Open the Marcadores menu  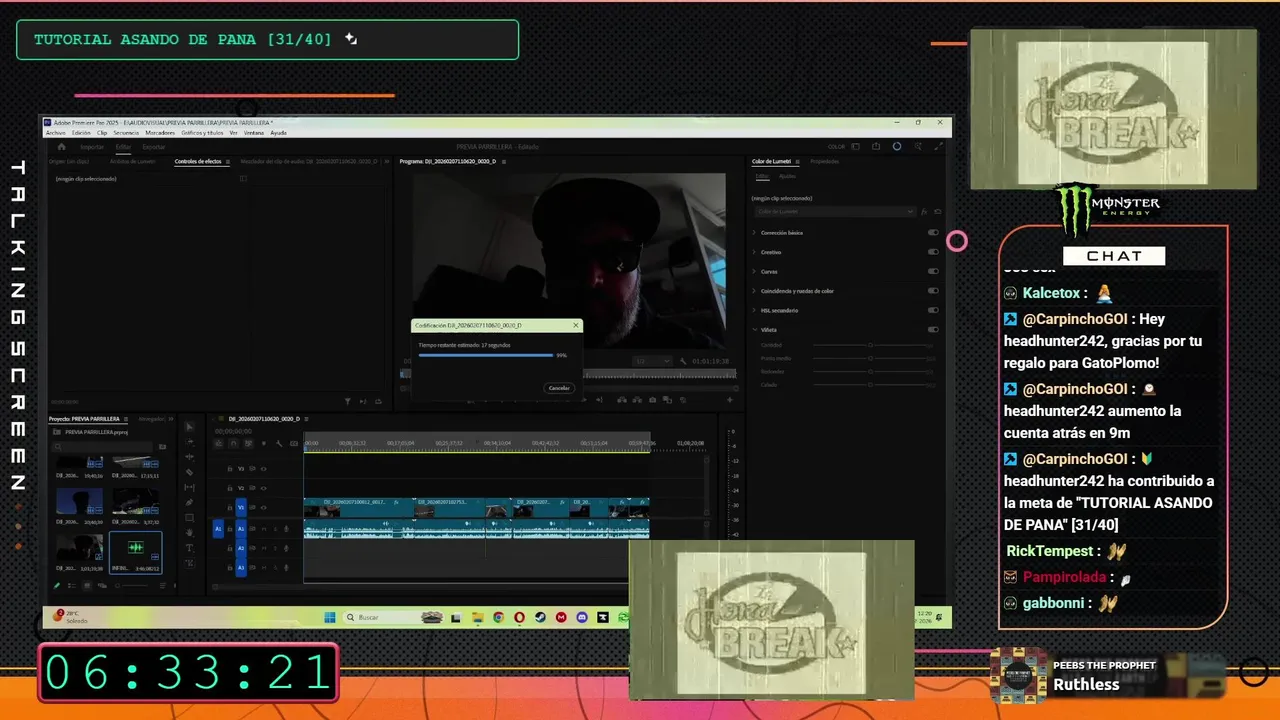160,133
